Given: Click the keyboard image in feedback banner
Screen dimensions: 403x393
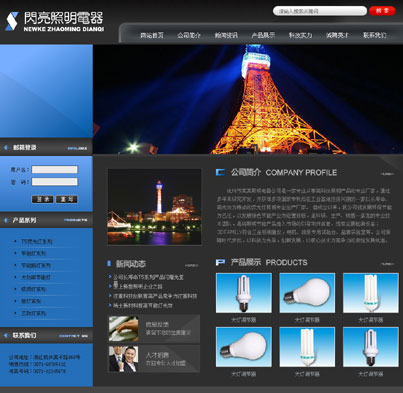Looking at the screenshot, I should (123, 328).
